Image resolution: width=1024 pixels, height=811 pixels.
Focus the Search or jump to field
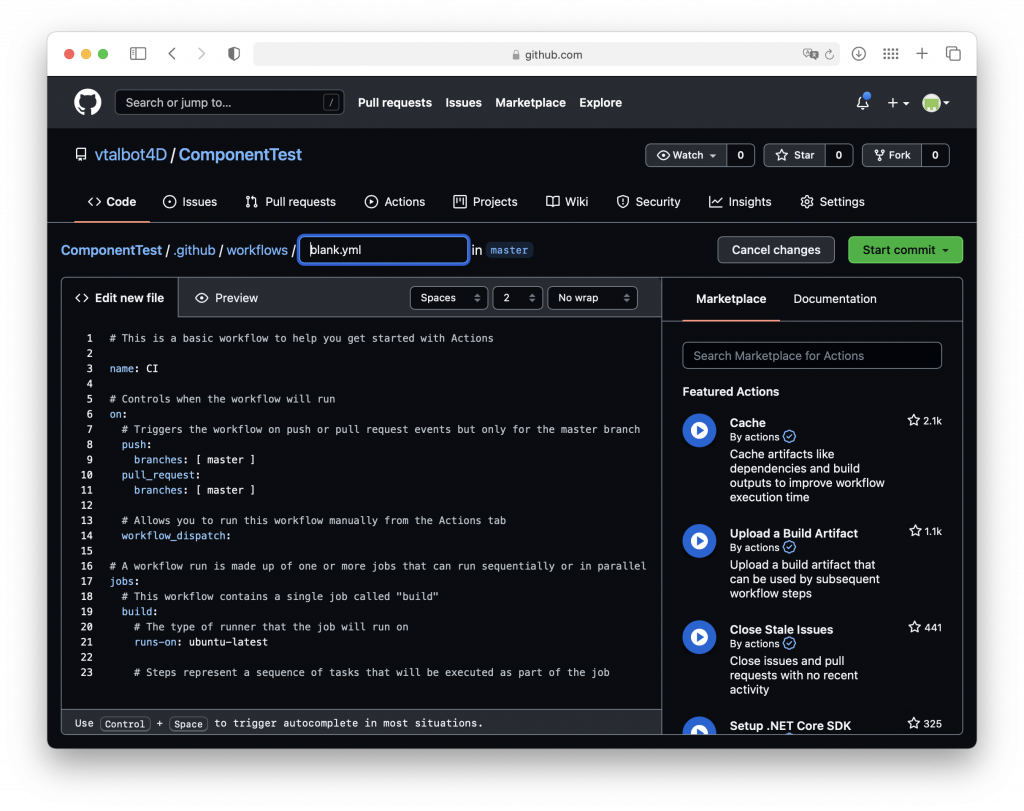pos(229,103)
